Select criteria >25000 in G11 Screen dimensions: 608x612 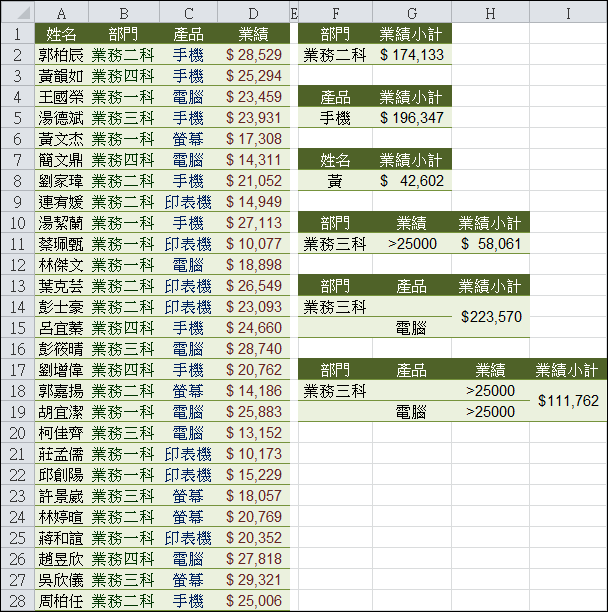tap(412, 244)
